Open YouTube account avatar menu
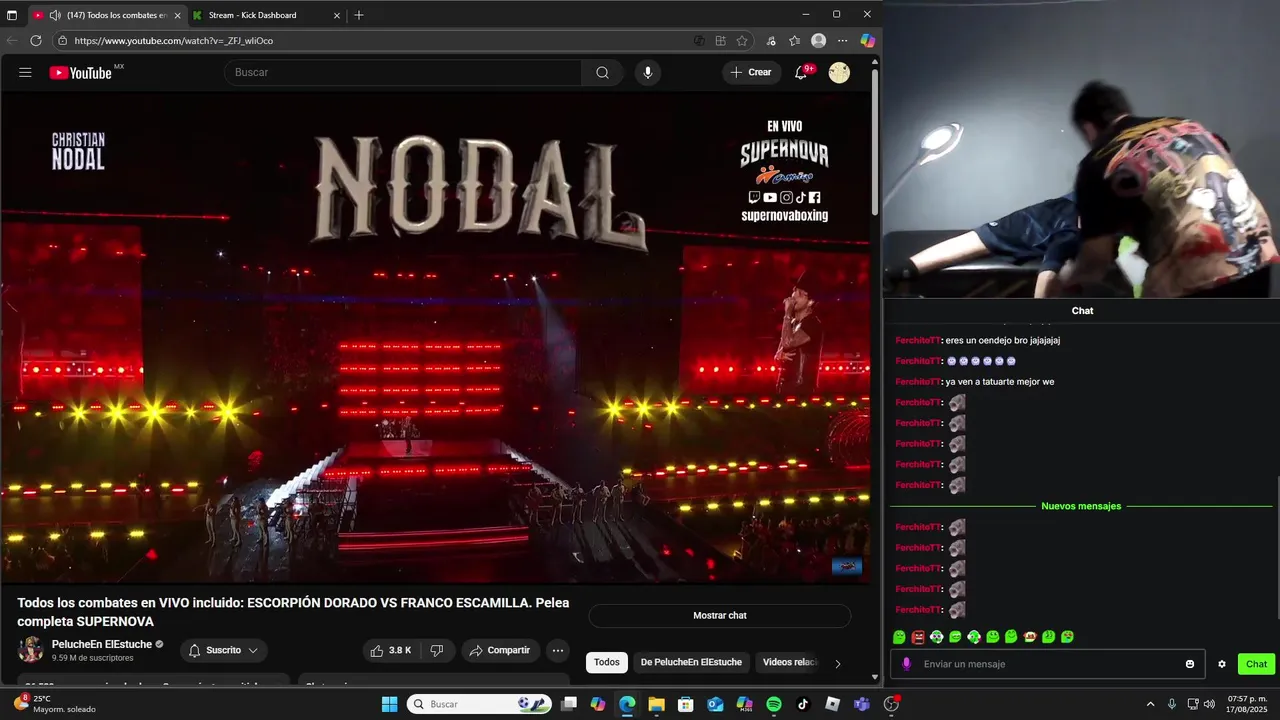The width and height of the screenshot is (1280, 720). tap(839, 72)
